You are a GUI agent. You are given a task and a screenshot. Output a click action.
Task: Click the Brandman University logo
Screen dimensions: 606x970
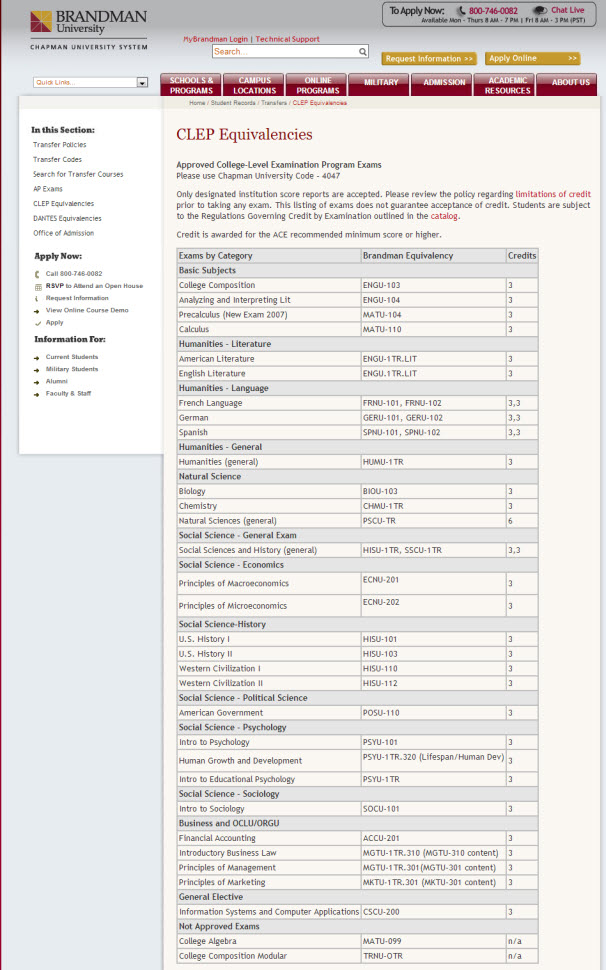88,30
